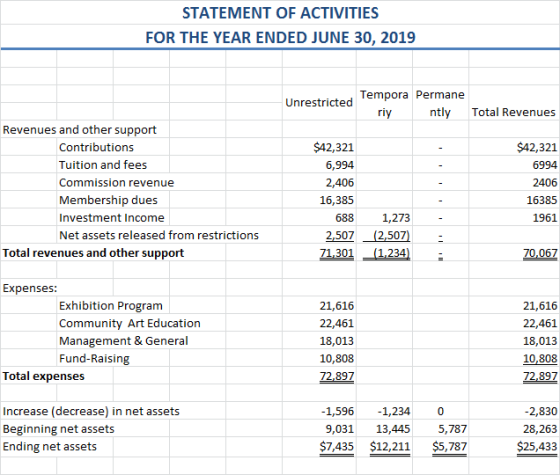560x475 pixels.
Task: Select the Temporariy column header cell
Action: 384,103
